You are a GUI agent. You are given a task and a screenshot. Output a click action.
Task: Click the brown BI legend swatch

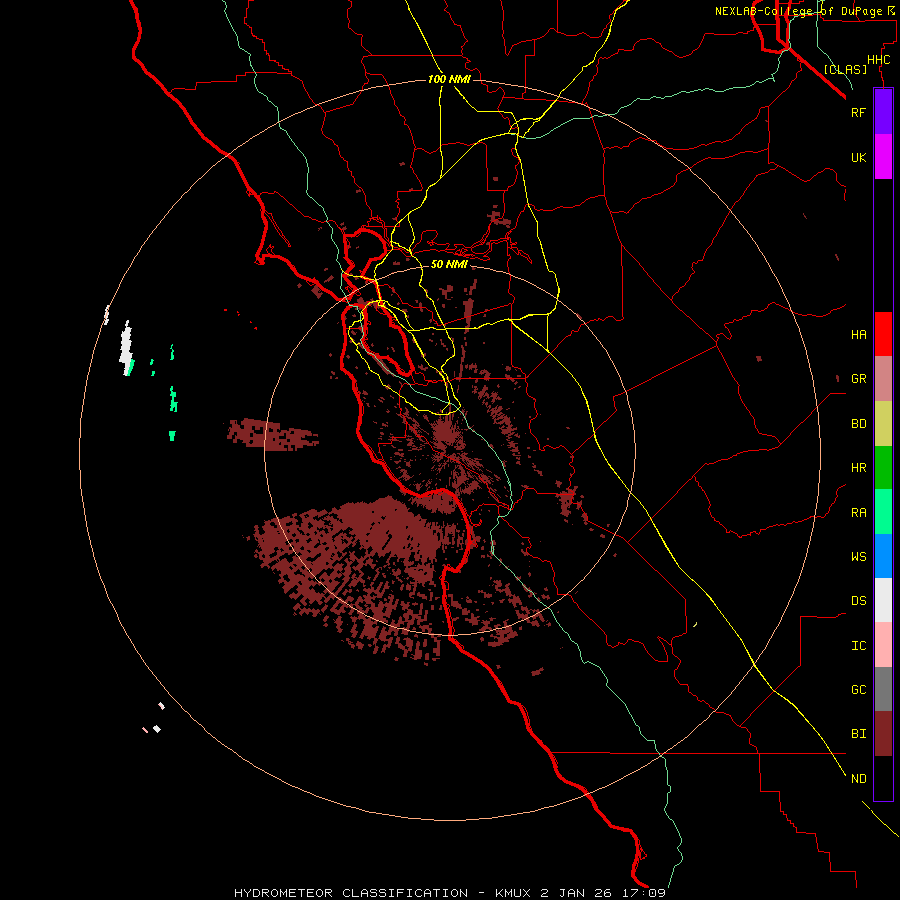pos(883,734)
